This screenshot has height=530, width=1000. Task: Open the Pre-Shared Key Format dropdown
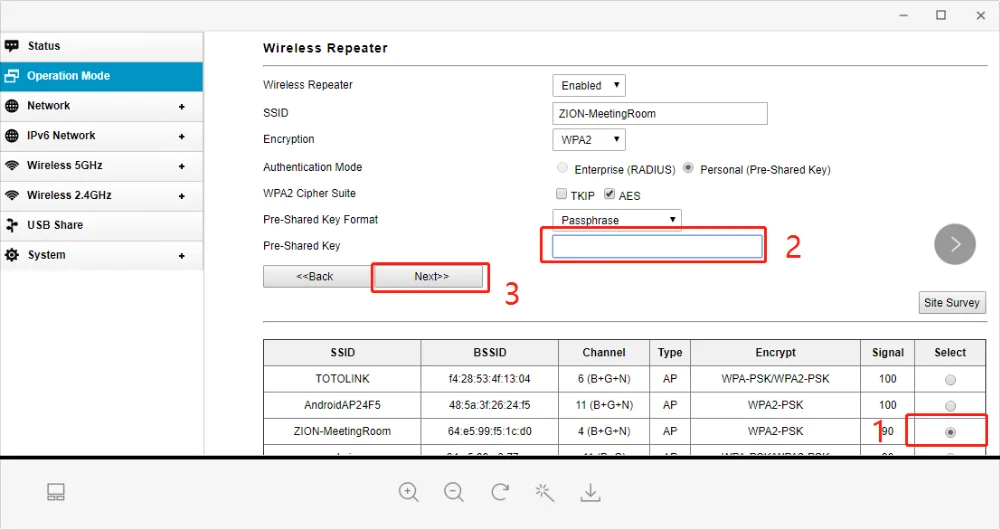pos(617,220)
